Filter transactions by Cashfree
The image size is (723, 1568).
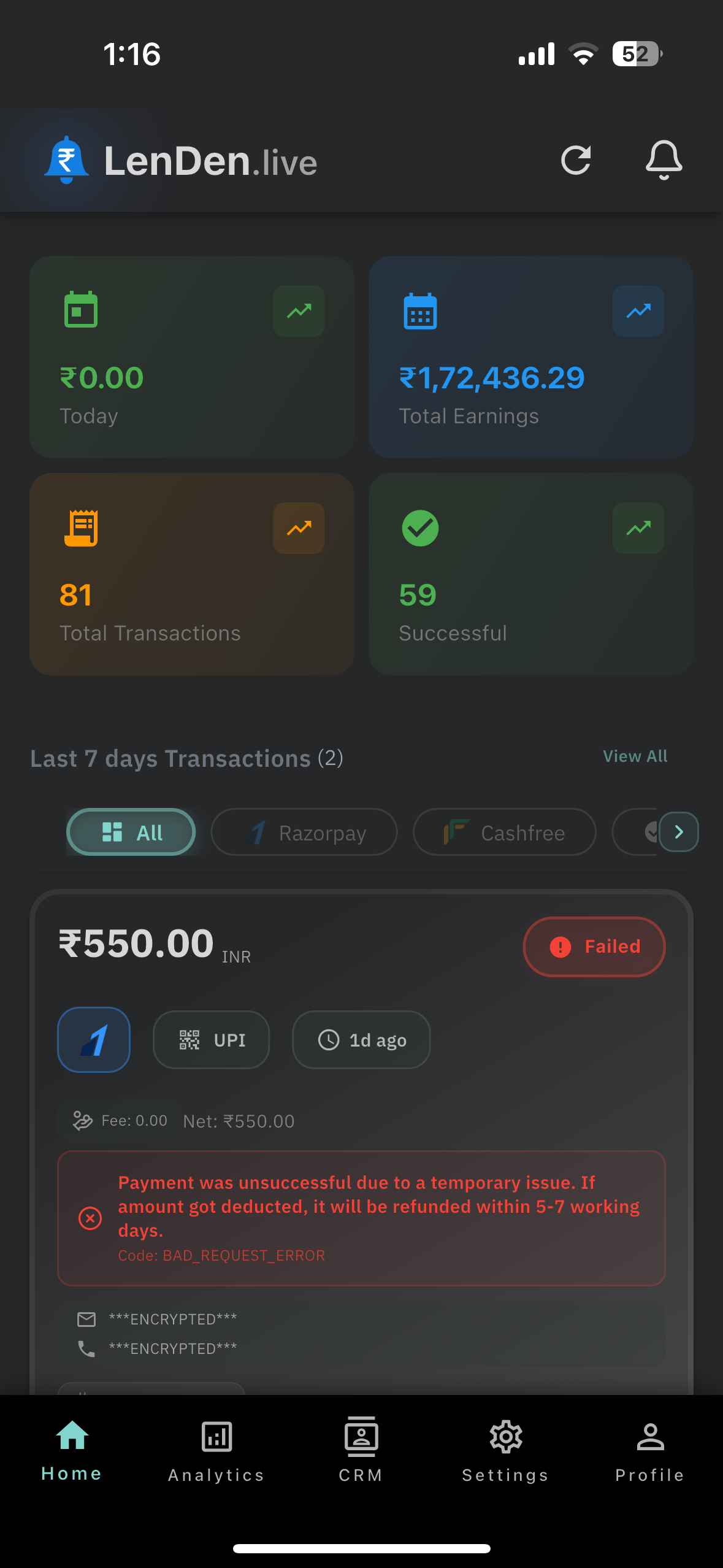[x=504, y=832]
